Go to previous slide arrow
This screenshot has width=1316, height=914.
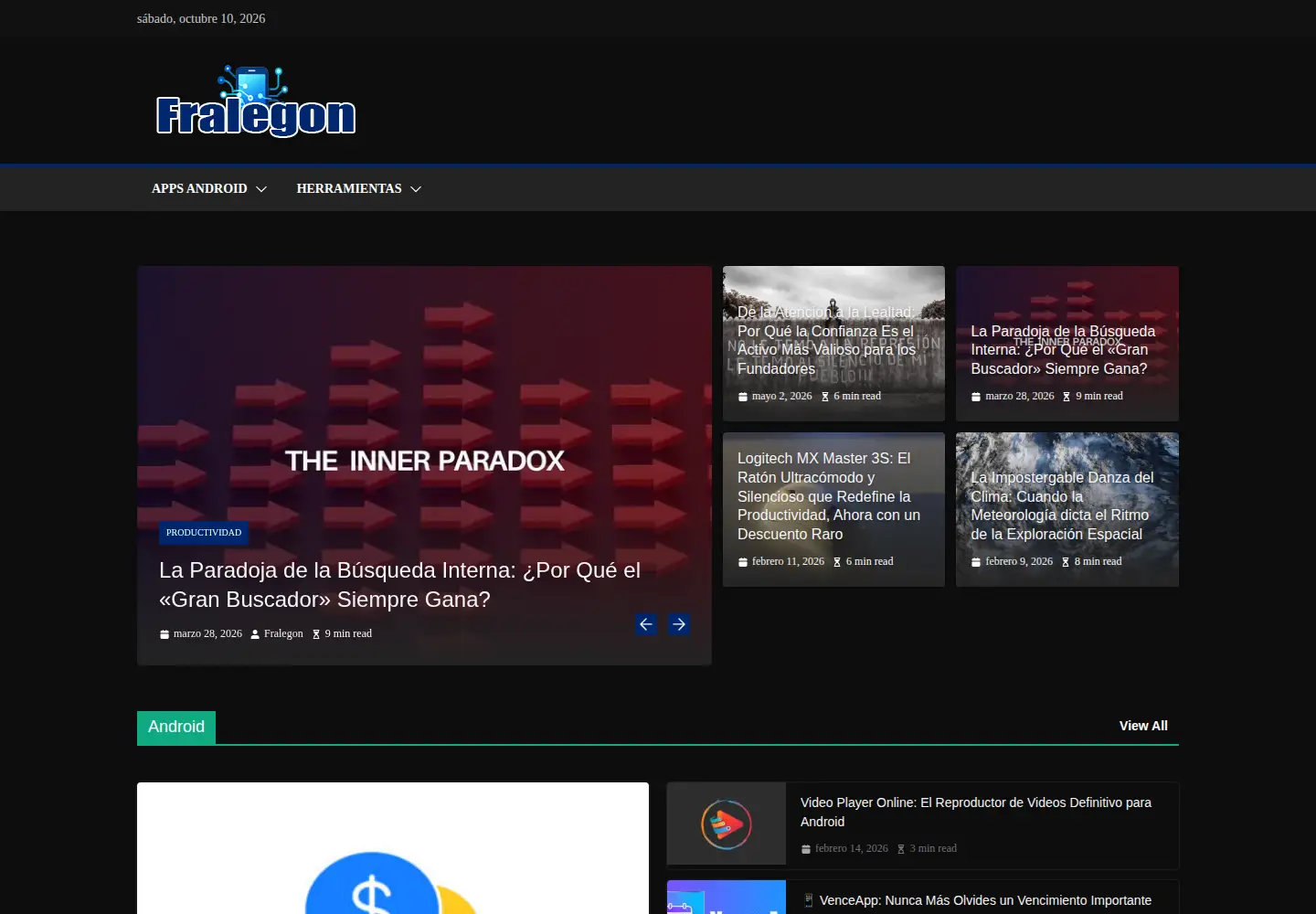(x=646, y=624)
